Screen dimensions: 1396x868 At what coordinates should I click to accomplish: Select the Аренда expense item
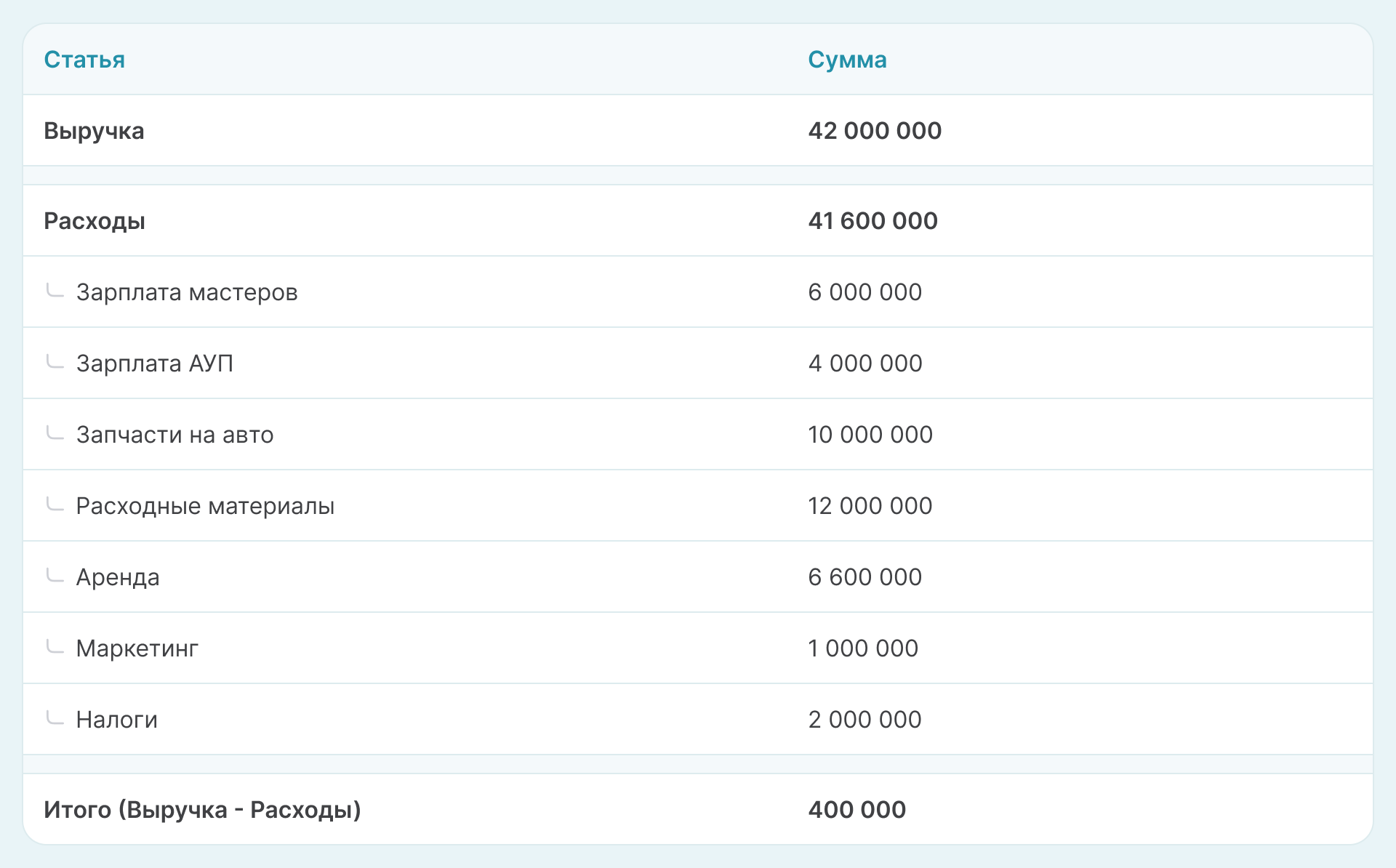pyautogui.click(x=118, y=577)
